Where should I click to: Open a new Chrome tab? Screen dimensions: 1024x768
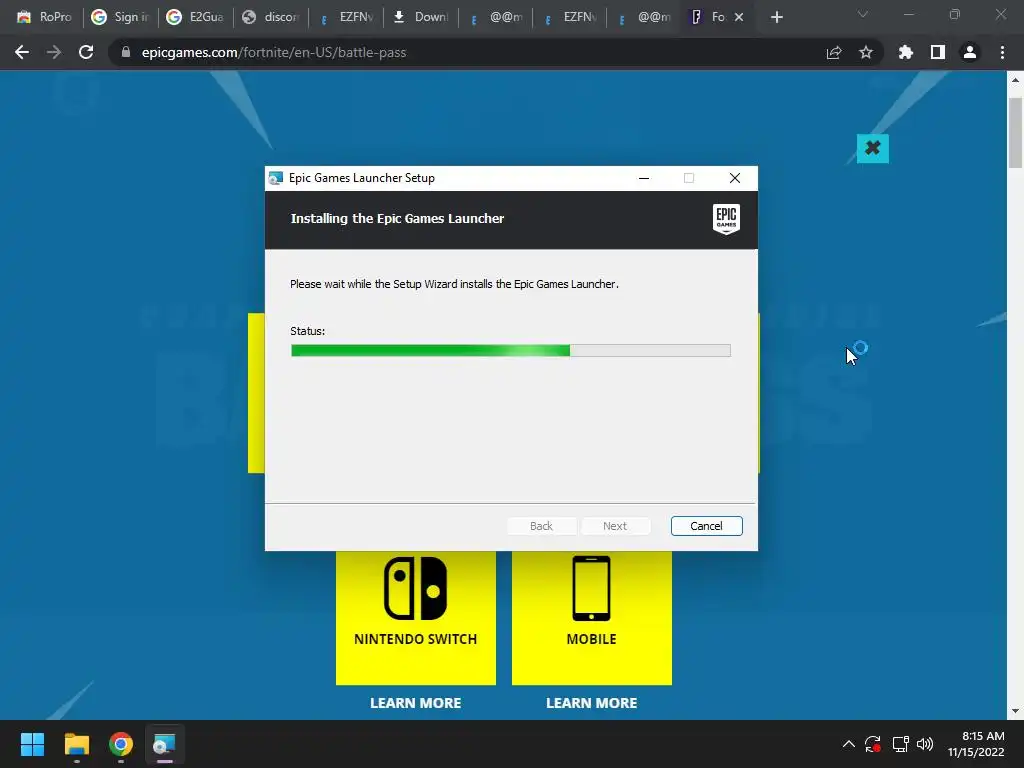pos(776,17)
